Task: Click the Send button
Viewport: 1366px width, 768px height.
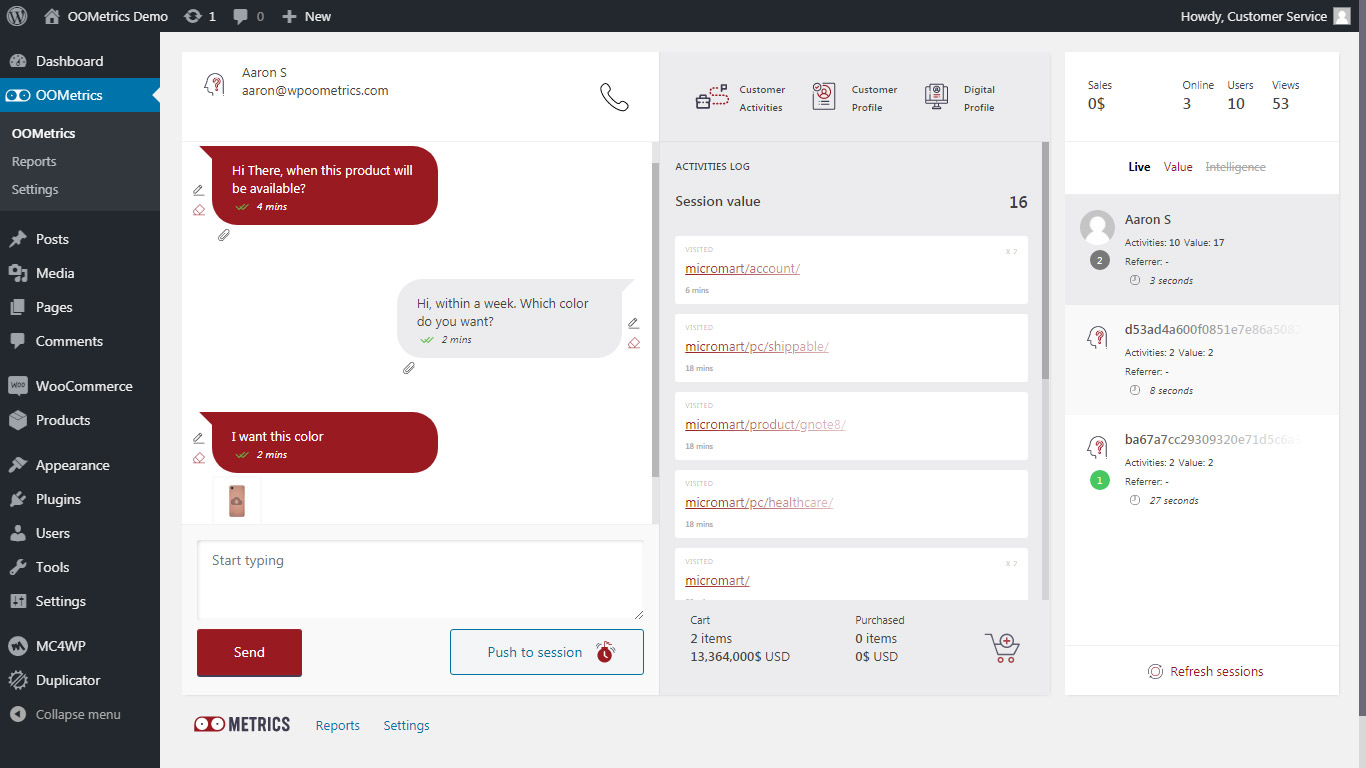Action: click(x=249, y=653)
